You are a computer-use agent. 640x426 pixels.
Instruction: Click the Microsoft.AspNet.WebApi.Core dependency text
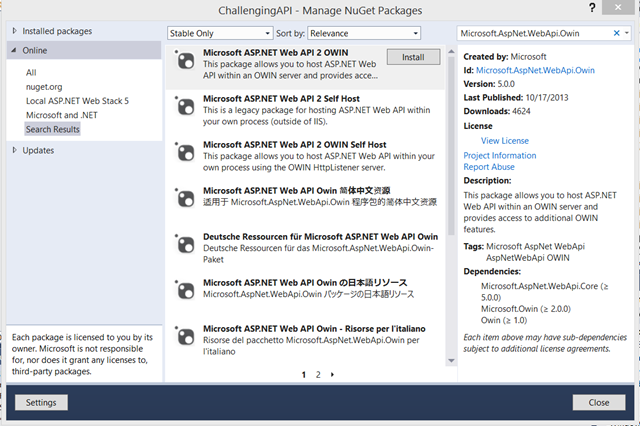pos(544,292)
